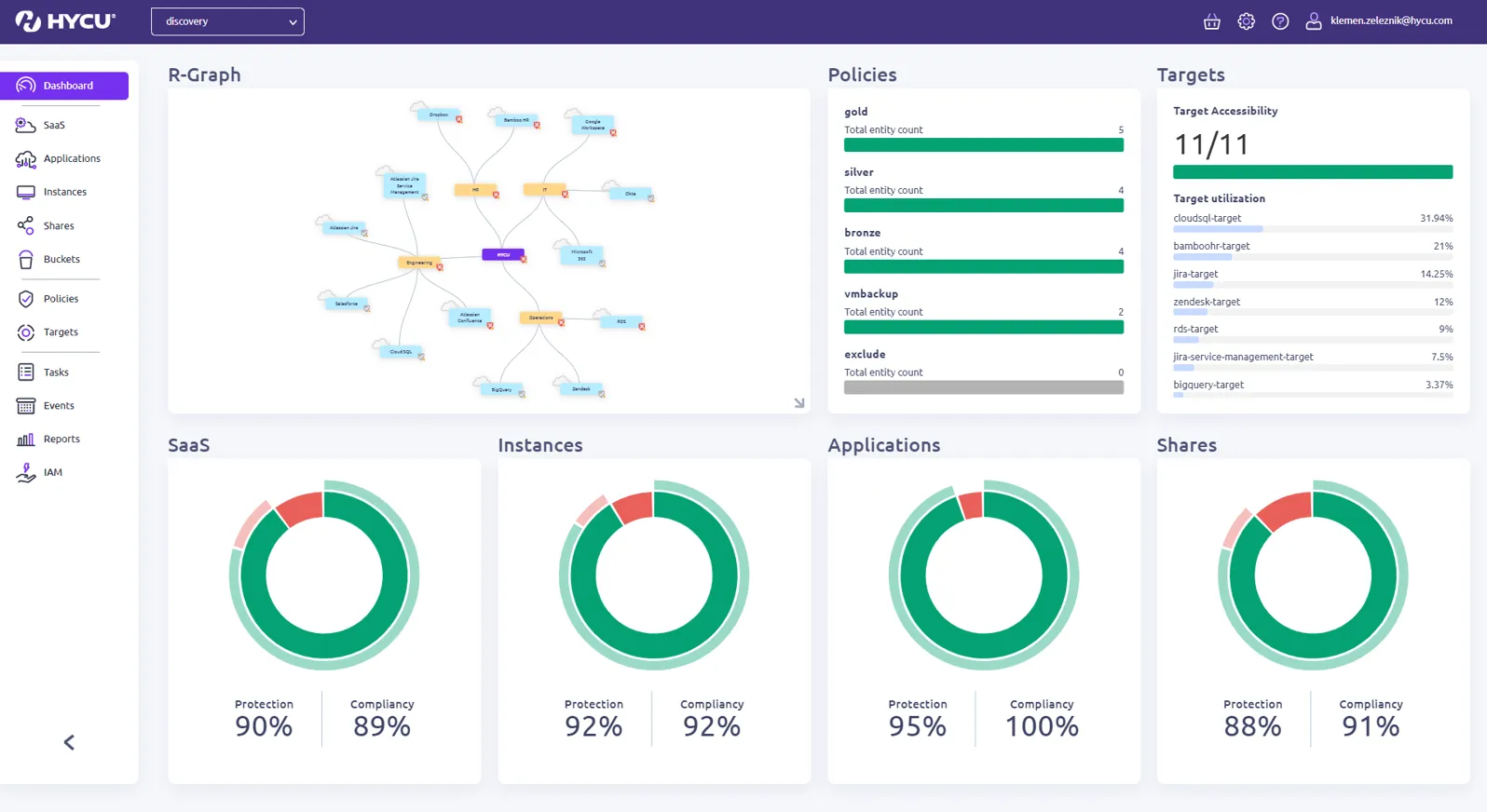1487x812 pixels.
Task: Open the settings gear in the top bar
Action: 1246,20
